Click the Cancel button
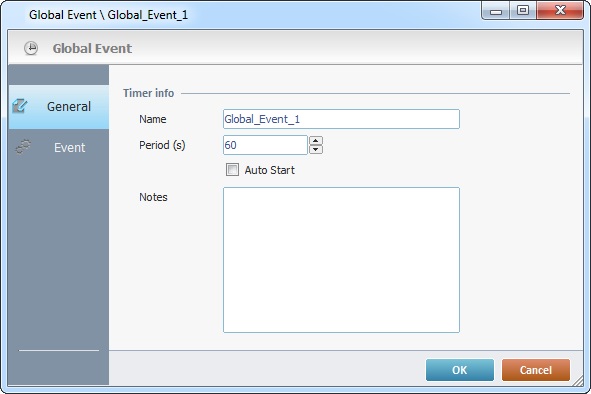 536,370
